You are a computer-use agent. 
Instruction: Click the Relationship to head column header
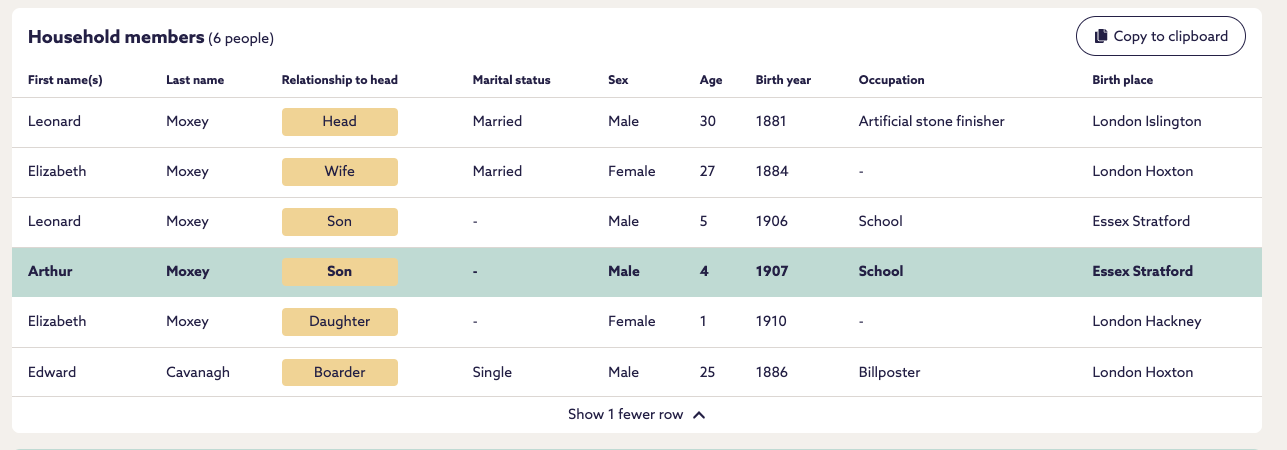[340, 80]
